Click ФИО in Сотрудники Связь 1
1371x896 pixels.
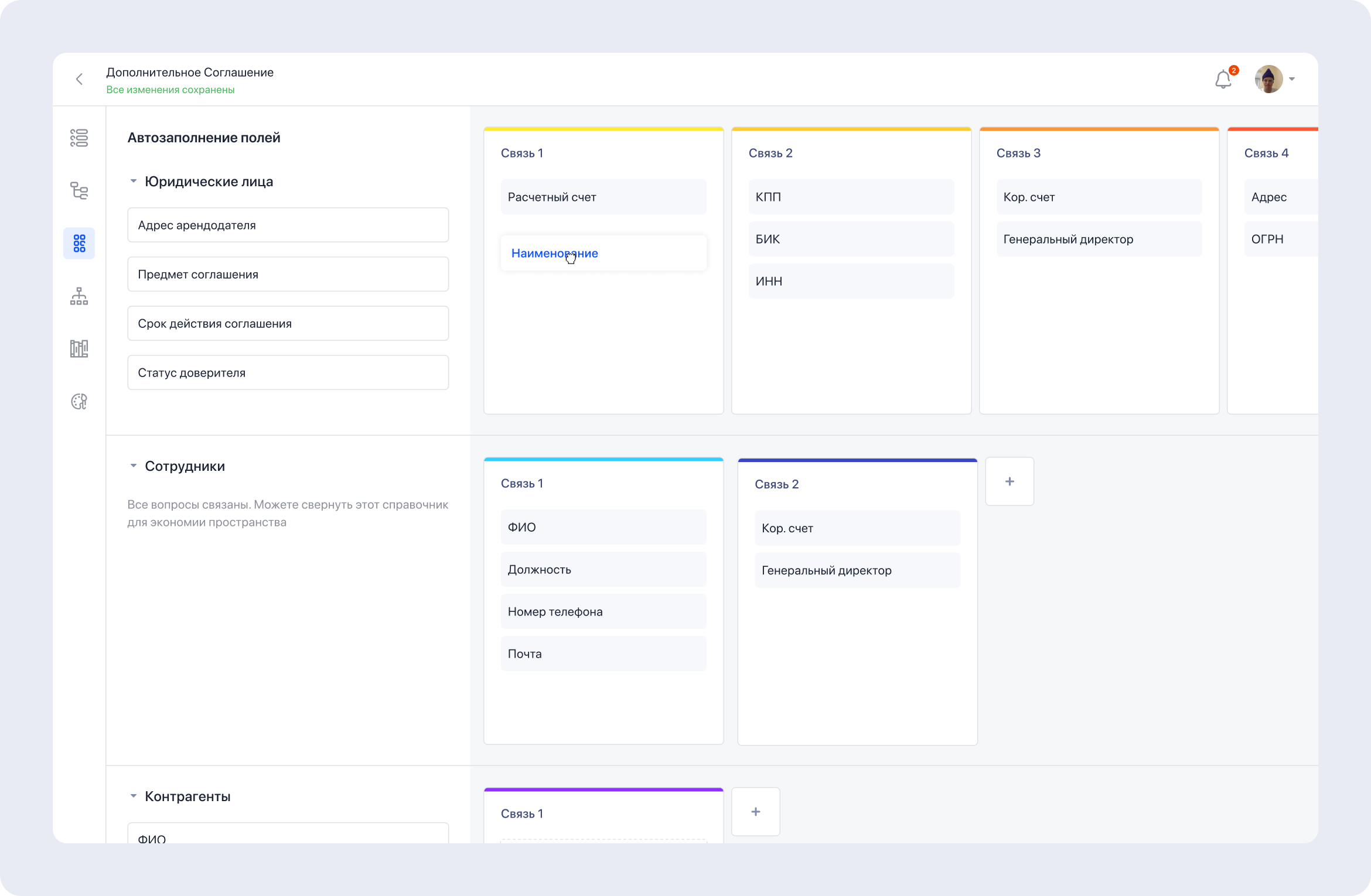[603, 527]
